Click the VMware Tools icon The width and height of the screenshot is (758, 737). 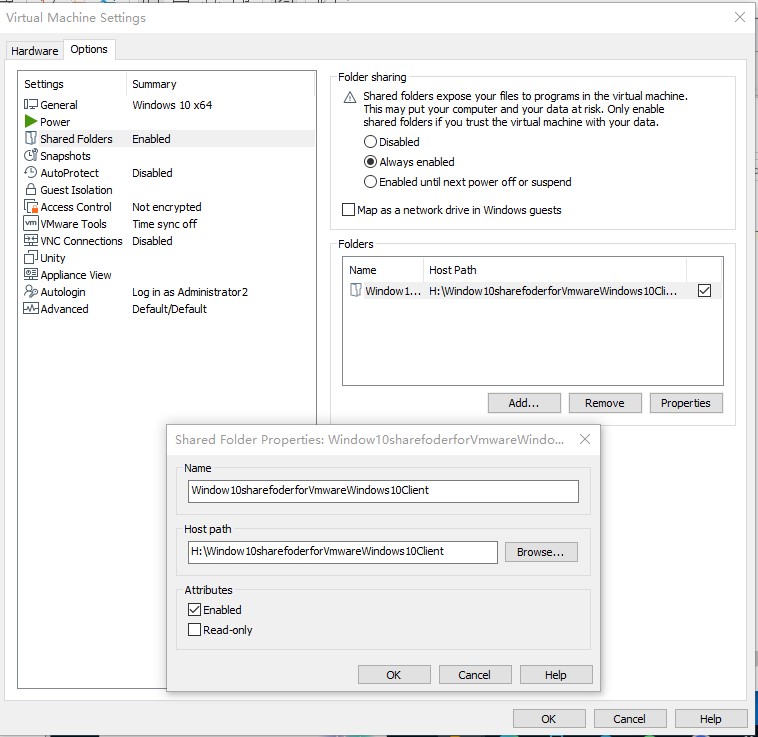[31, 224]
